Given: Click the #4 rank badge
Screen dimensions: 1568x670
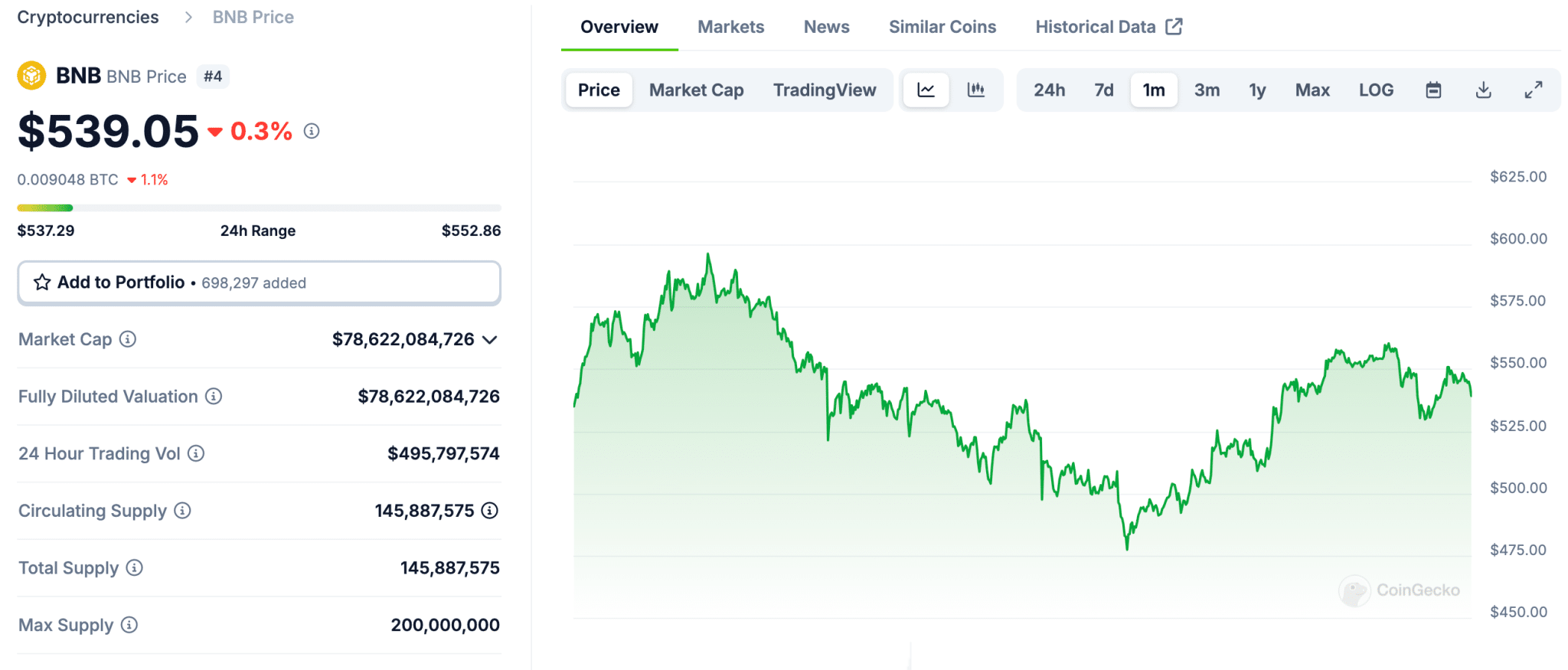Looking at the screenshot, I should (213, 77).
